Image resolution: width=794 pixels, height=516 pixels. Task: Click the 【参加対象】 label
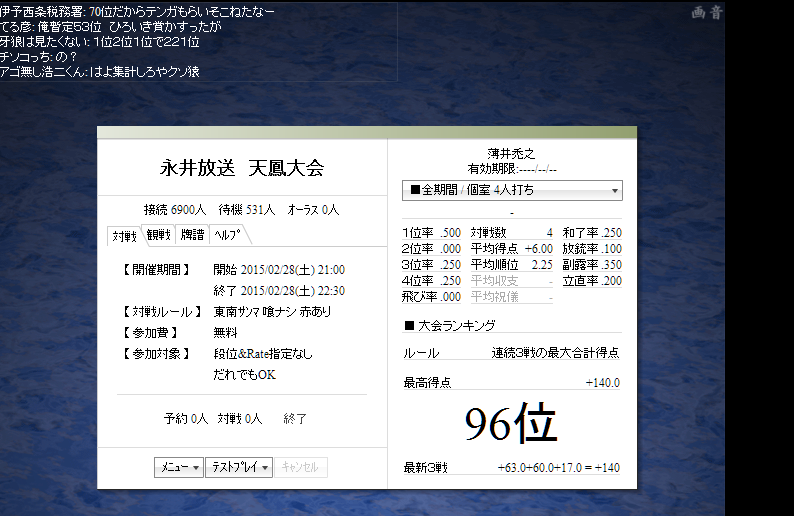pyautogui.click(x=156, y=354)
